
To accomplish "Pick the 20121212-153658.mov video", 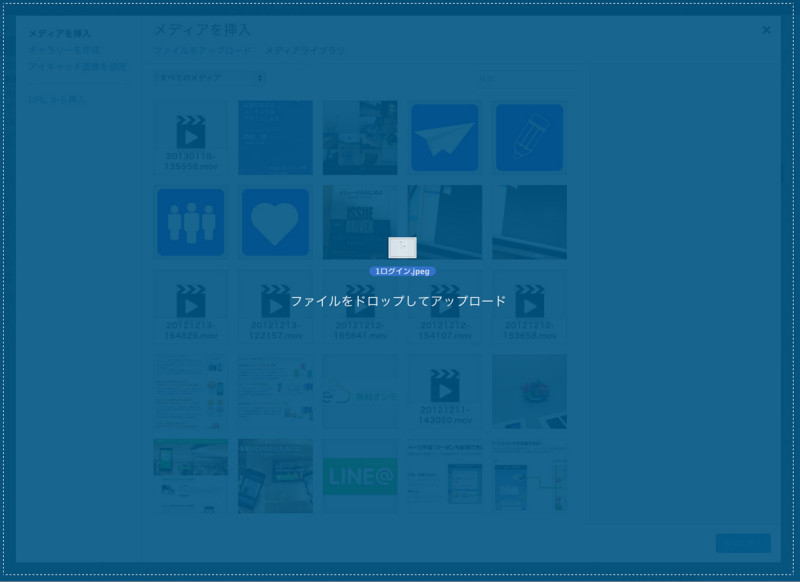I will pos(530,307).
